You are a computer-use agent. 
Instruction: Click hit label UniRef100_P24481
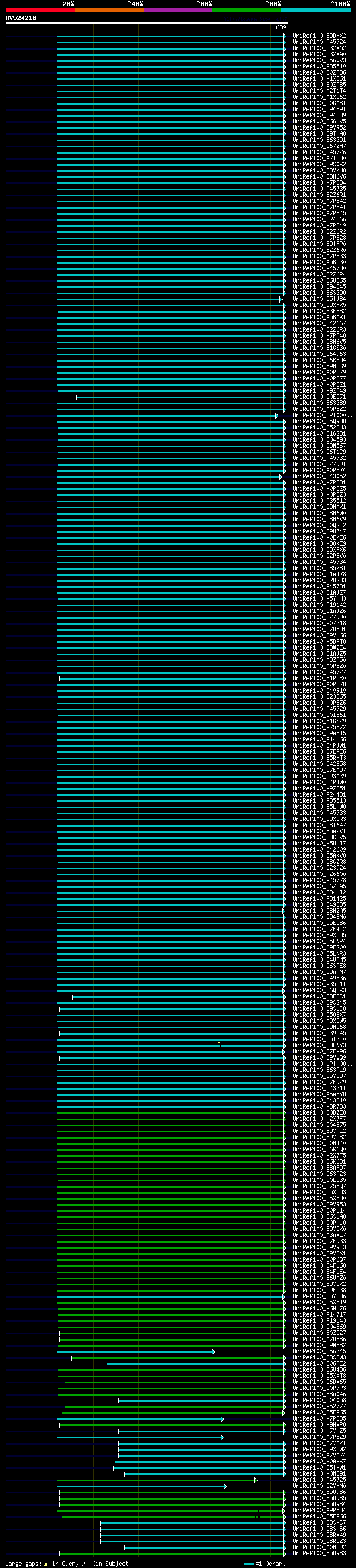pos(319,794)
